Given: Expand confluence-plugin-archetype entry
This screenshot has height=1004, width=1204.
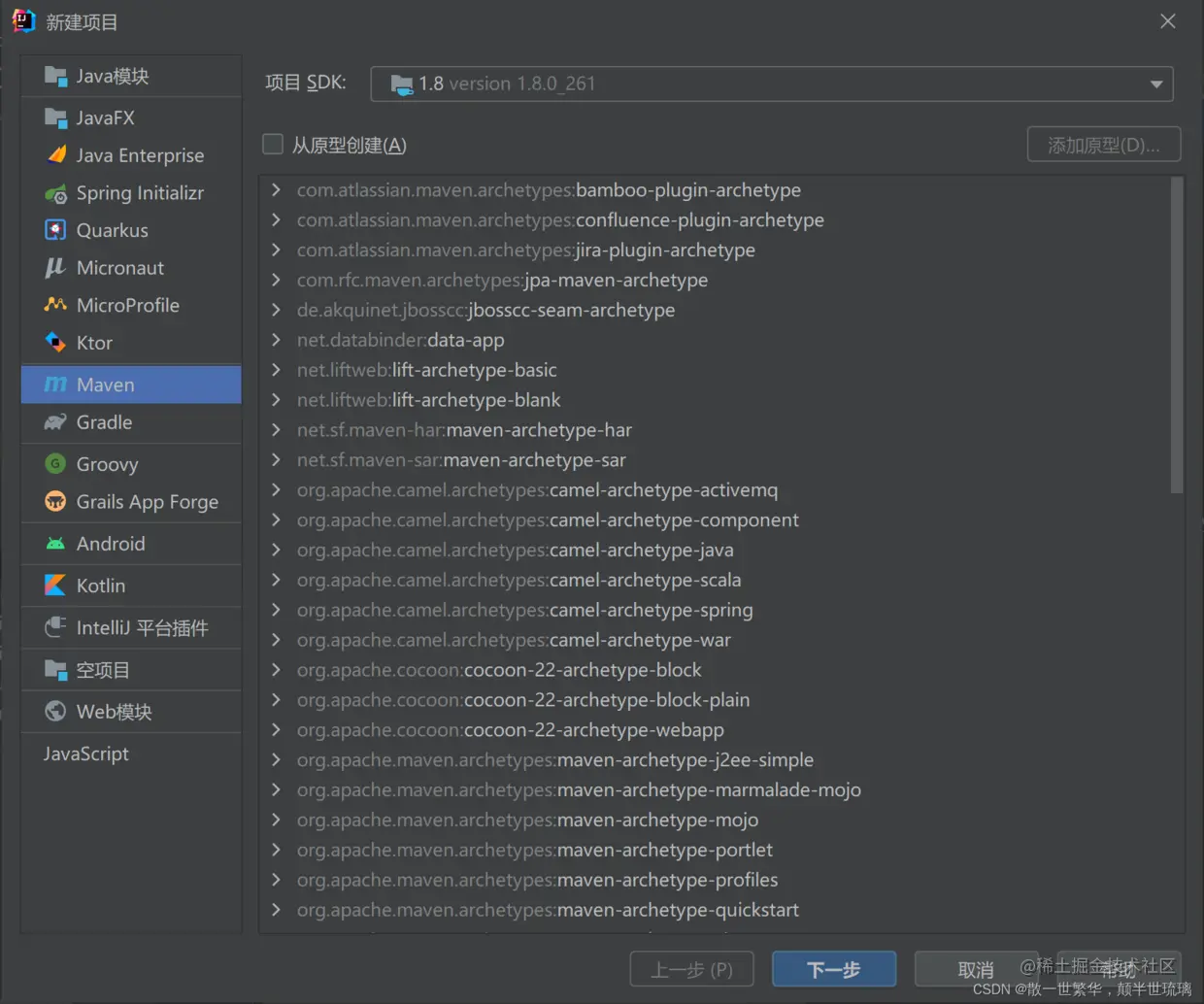Looking at the screenshot, I should coord(276,219).
